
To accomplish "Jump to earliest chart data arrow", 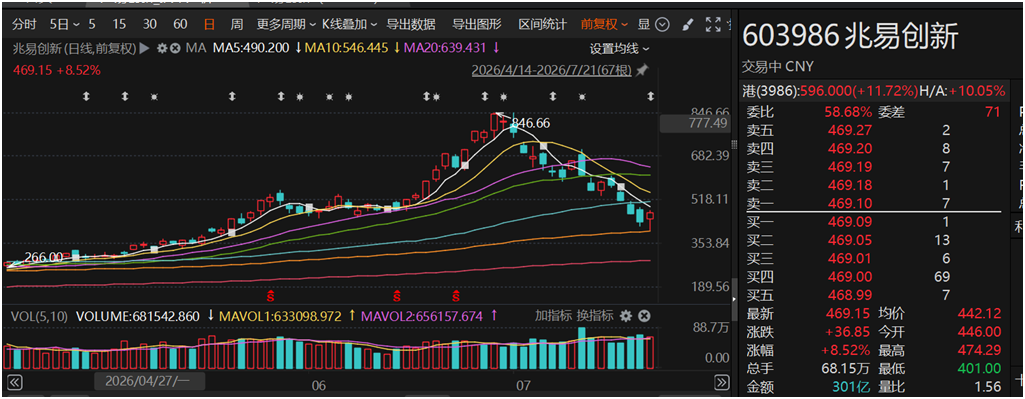I will click(x=14, y=383).
